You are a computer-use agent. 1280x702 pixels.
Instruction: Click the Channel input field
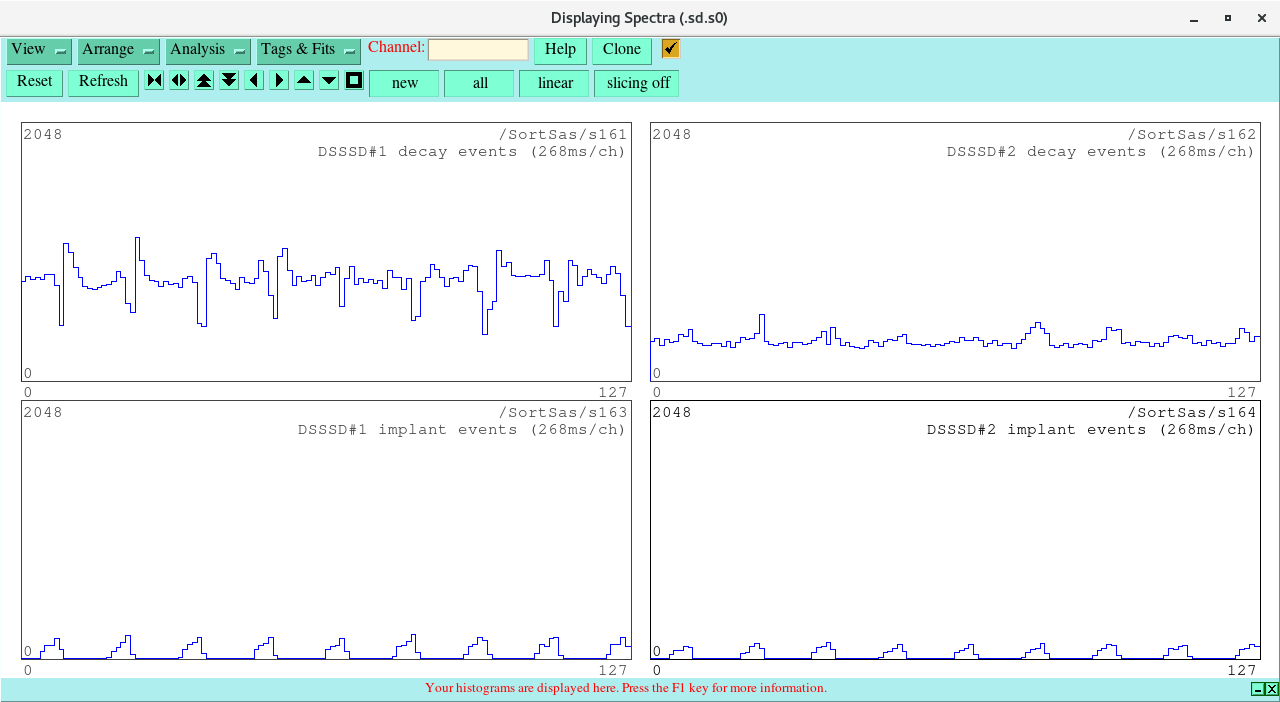(478, 50)
